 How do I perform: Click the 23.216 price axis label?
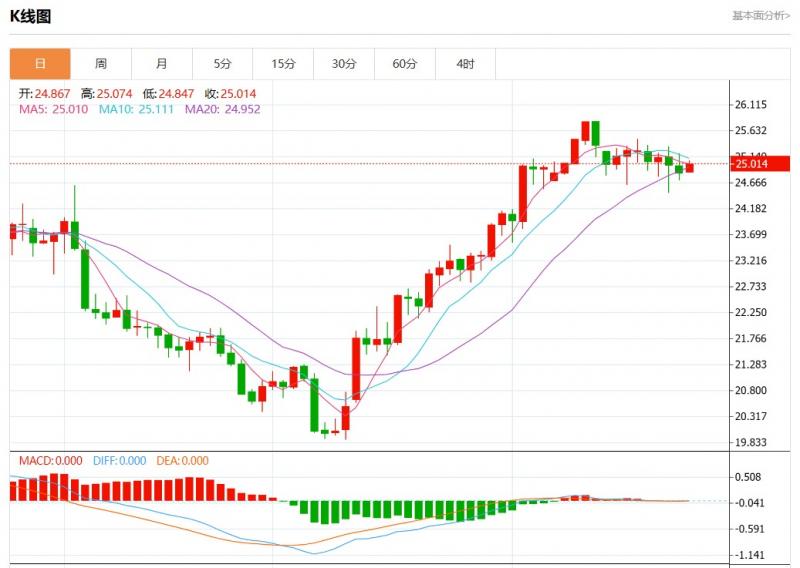(751, 261)
